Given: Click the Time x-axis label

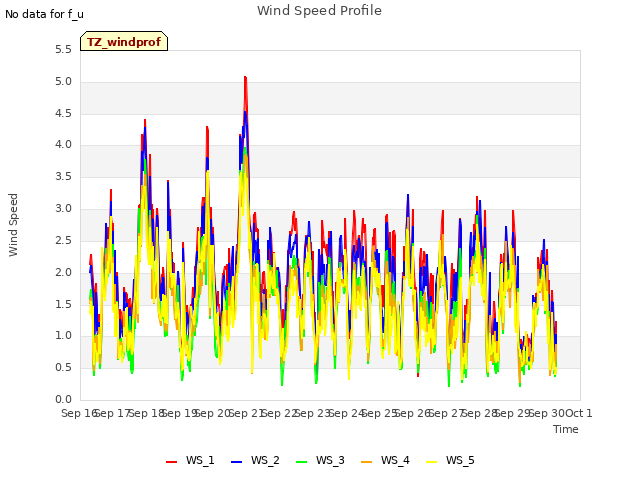Looking at the screenshot, I should pos(566,429).
